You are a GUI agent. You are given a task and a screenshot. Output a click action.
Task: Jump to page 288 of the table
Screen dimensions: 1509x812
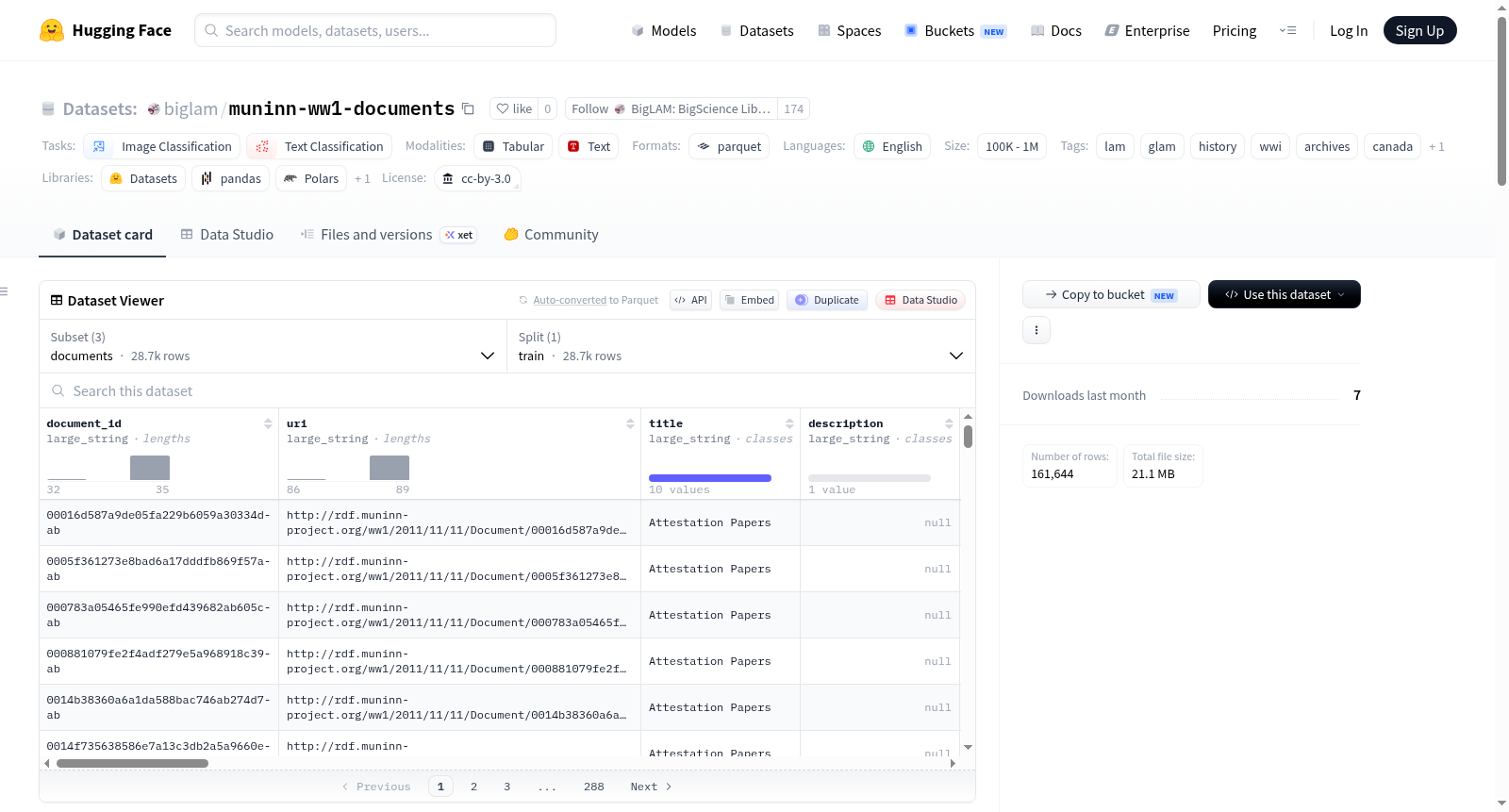pos(593,787)
